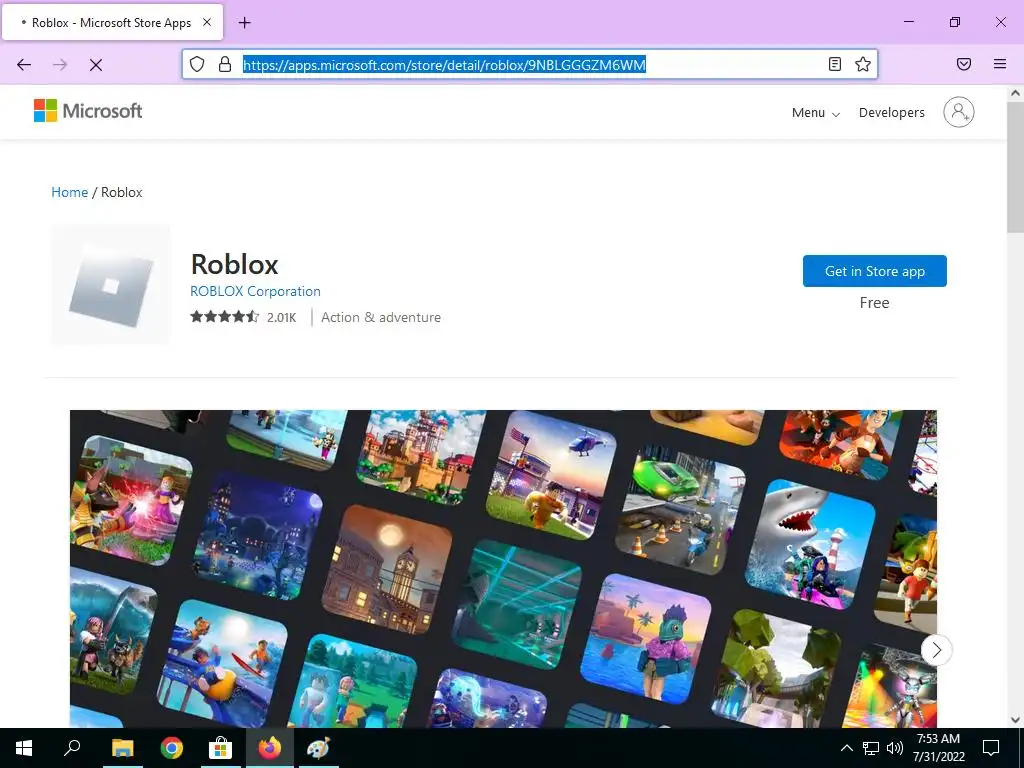Open the Windows Start menu
The height and width of the screenshot is (768, 1024).
[x=24, y=748]
